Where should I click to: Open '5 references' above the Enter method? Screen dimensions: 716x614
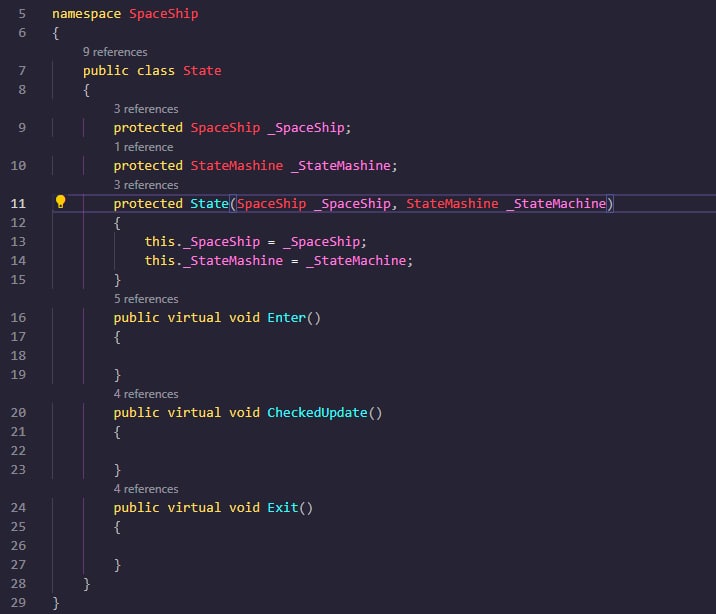(x=146, y=299)
